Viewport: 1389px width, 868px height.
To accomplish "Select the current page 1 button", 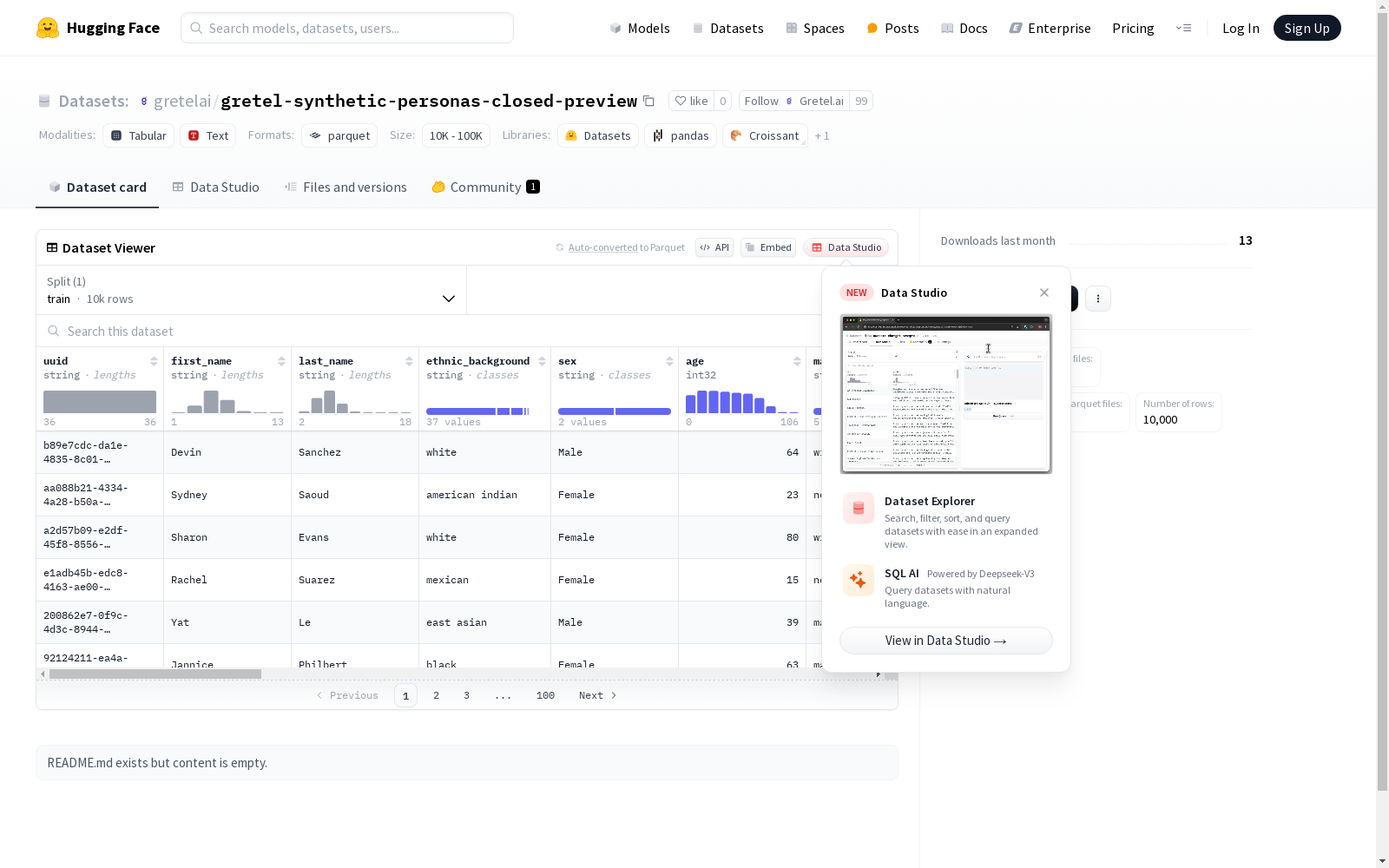I will [405, 695].
